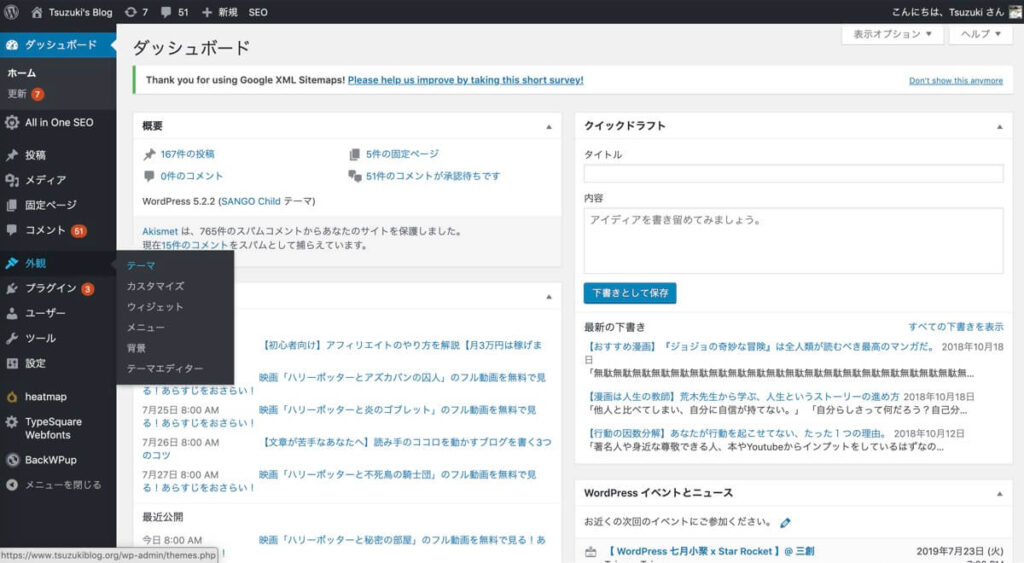
Task: Collapse the WordPress イベントとニュース panel
Action: coord(999,494)
